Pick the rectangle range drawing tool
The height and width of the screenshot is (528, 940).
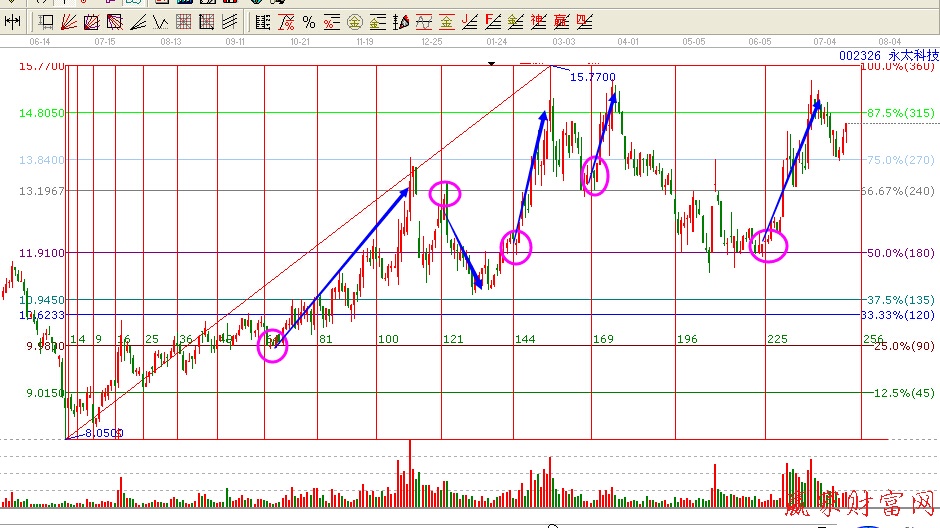[46, 22]
